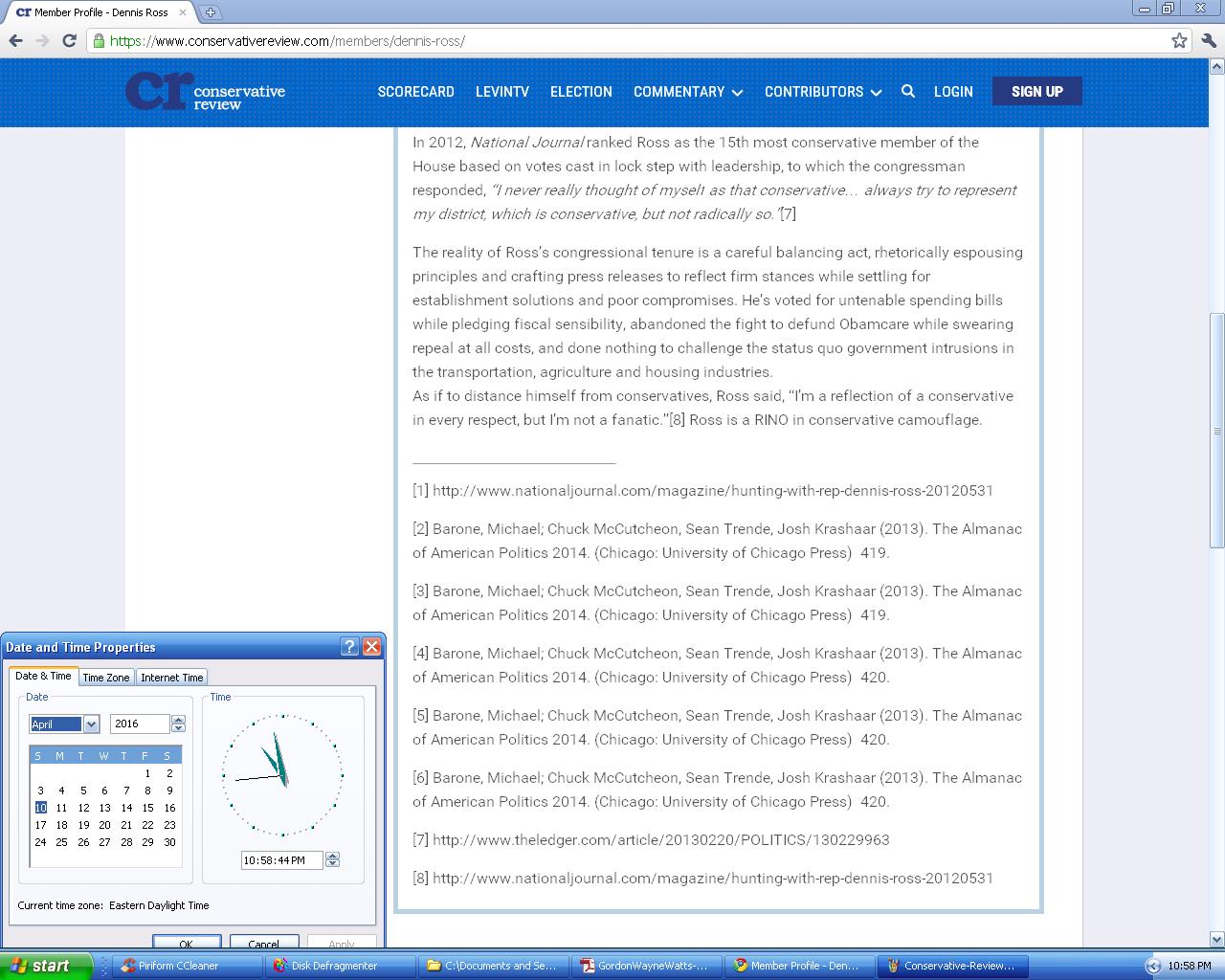Click the system tray notification arrow

coord(1153,966)
